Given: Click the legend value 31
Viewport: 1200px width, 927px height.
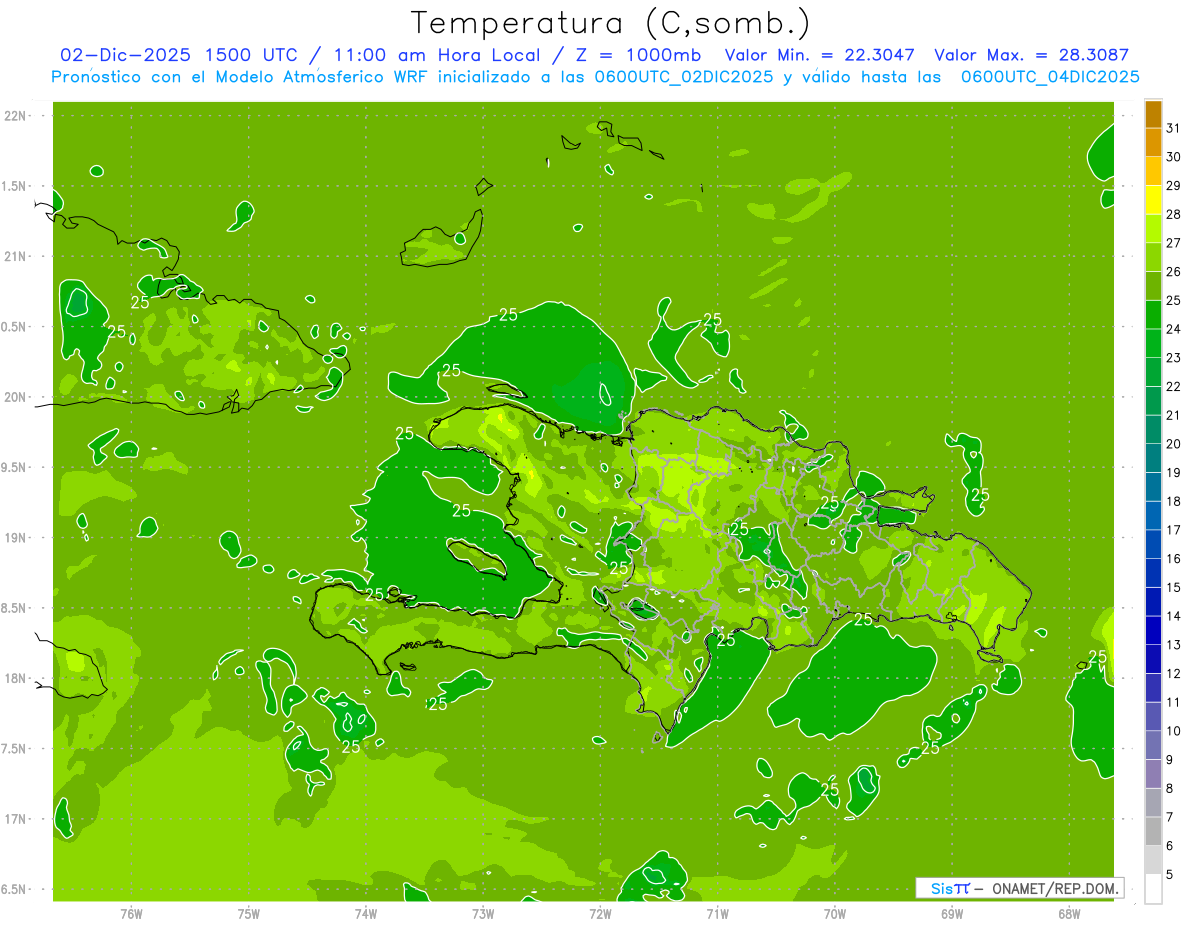Looking at the screenshot, I should (x=1174, y=128).
